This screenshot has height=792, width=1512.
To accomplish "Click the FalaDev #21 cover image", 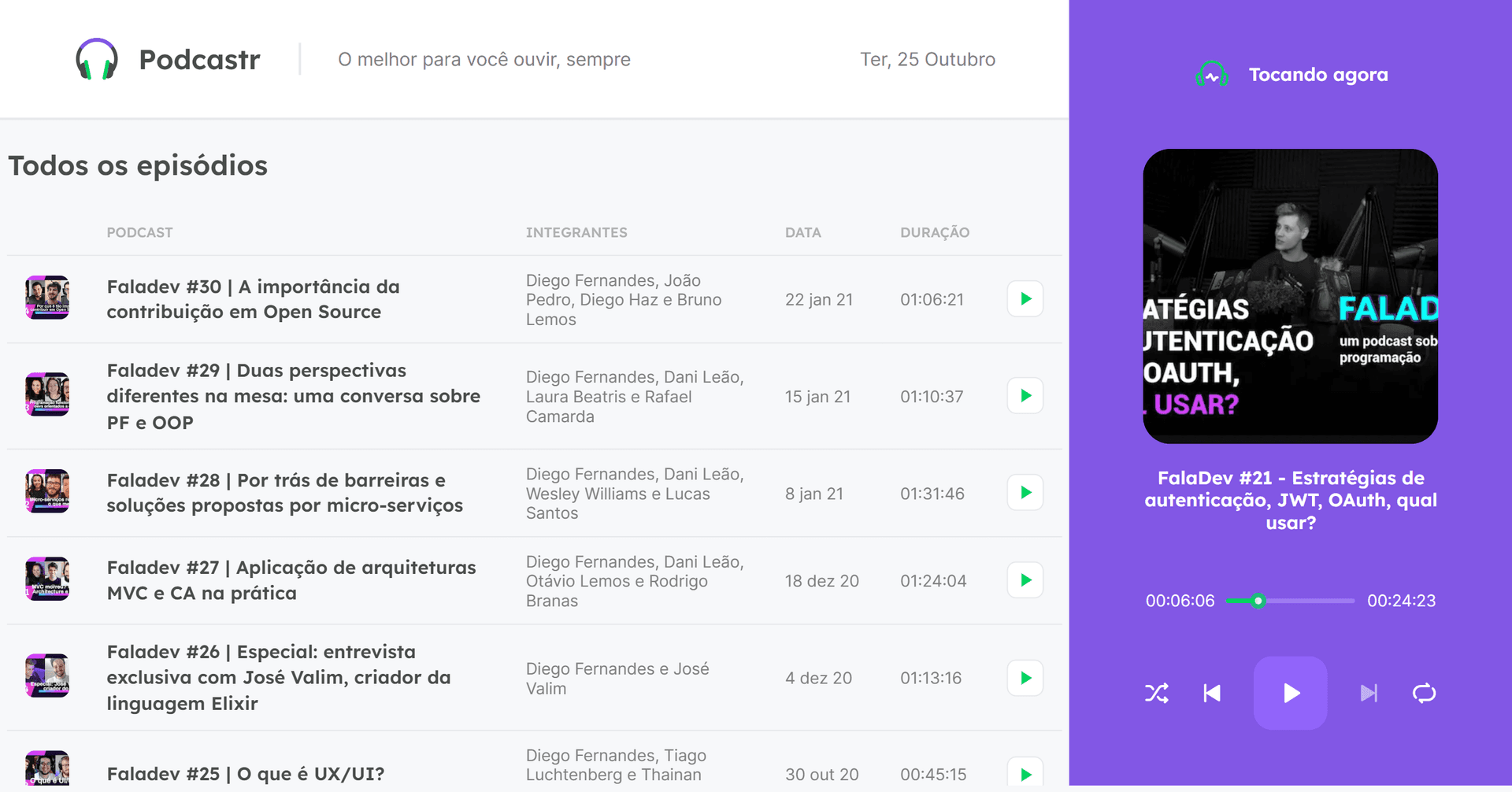I will click(1291, 296).
